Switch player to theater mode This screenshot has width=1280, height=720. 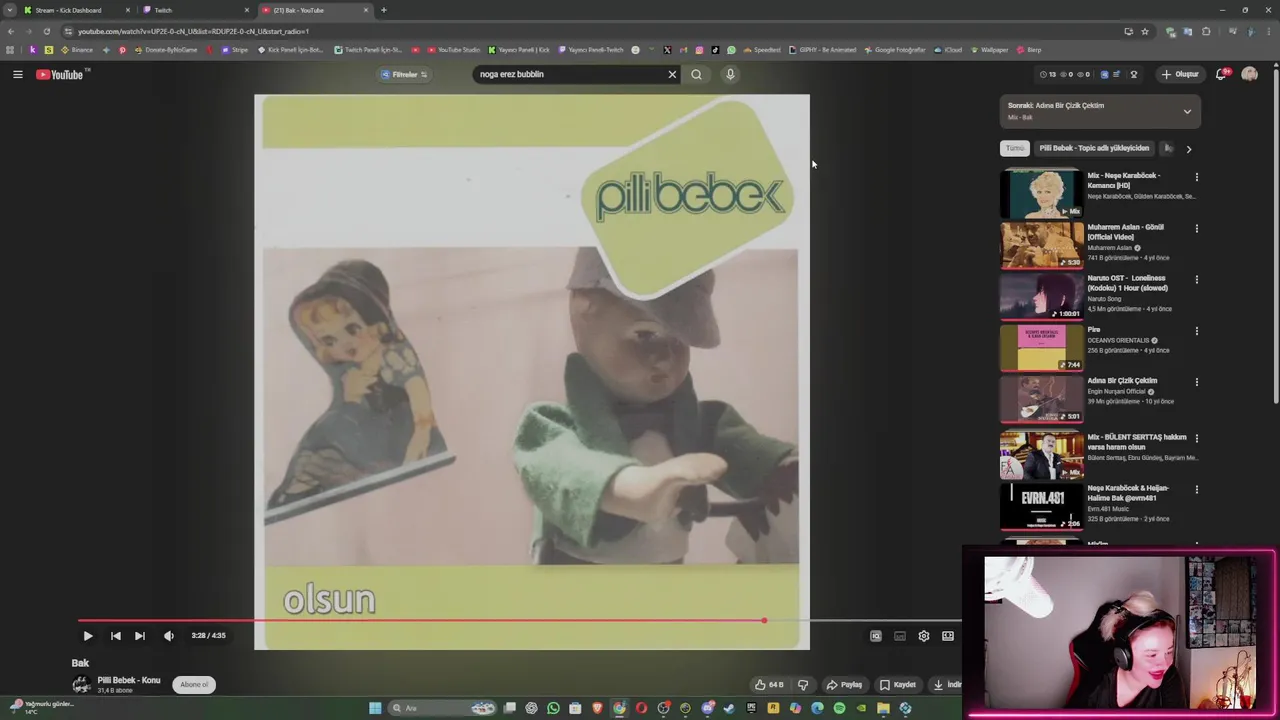point(948,636)
